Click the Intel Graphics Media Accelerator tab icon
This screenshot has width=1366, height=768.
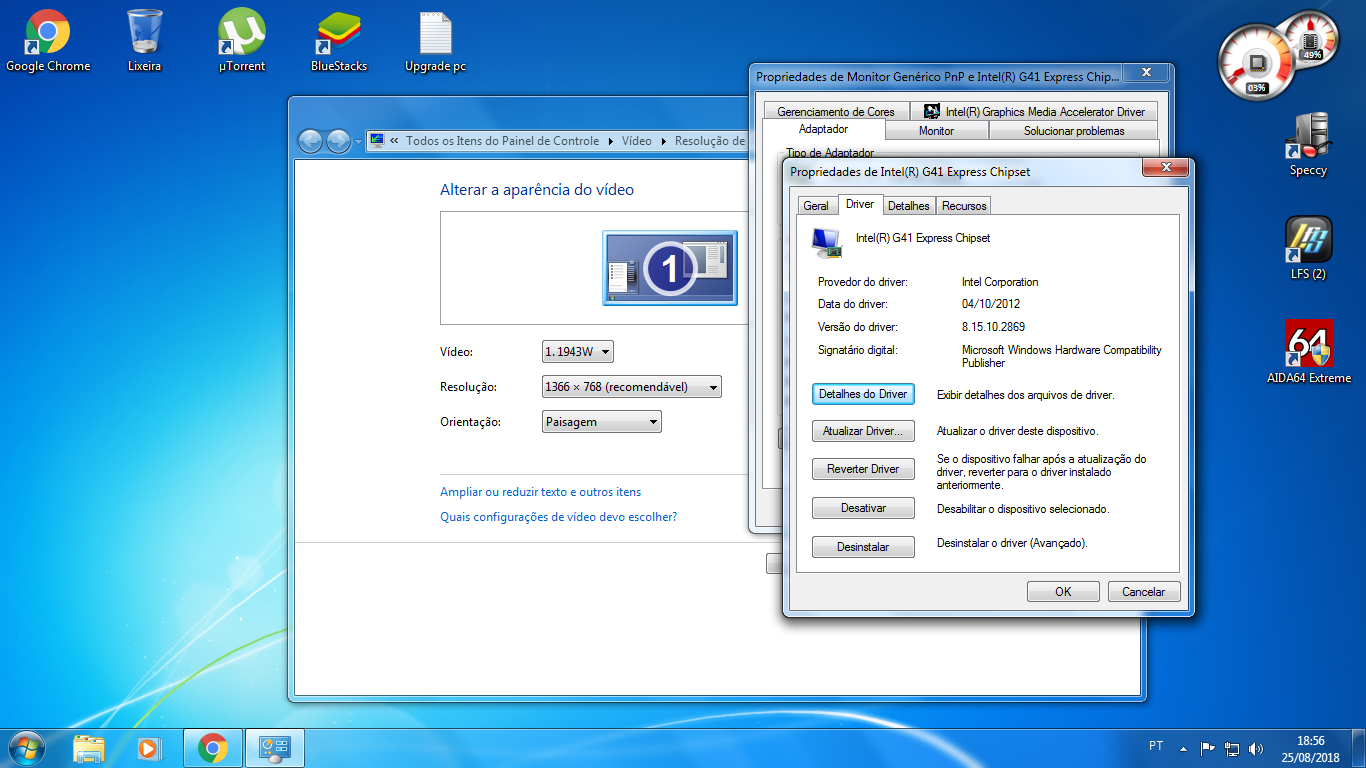[932, 112]
